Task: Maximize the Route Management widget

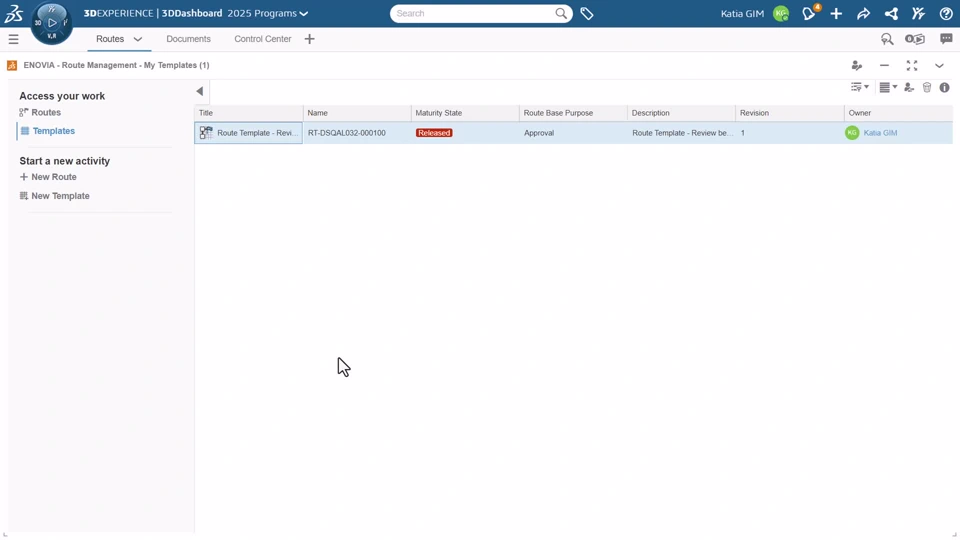Action: coord(912,66)
